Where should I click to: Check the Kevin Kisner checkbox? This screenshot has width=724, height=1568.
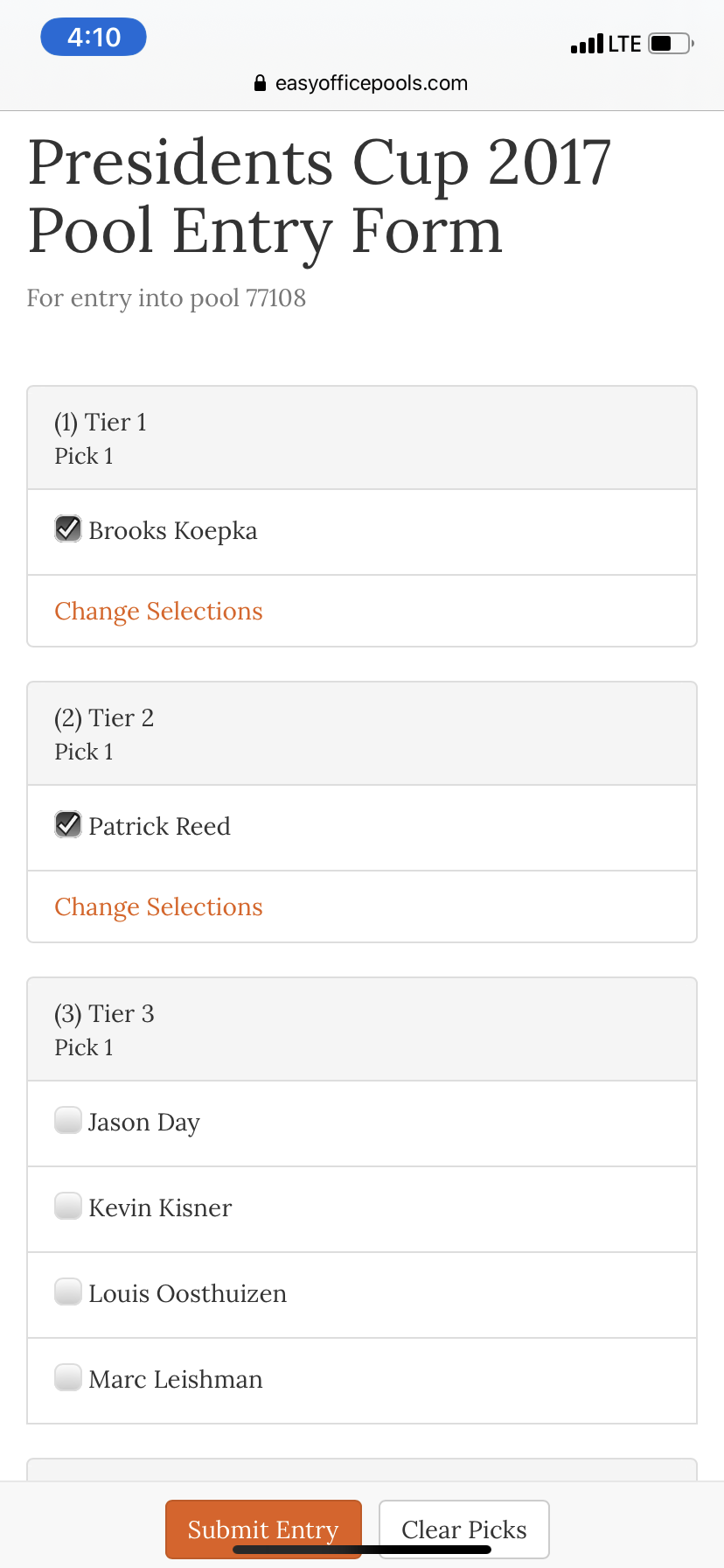click(x=67, y=1207)
